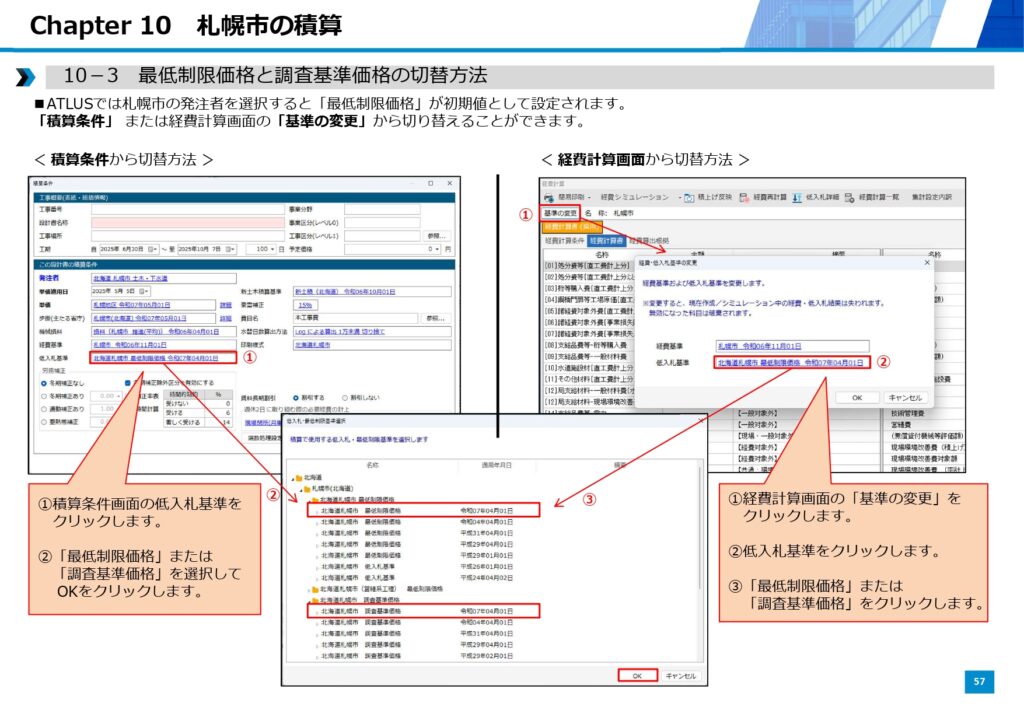Select the 経費計算書 tab
1024x724 pixels.
(x=606, y=241)
